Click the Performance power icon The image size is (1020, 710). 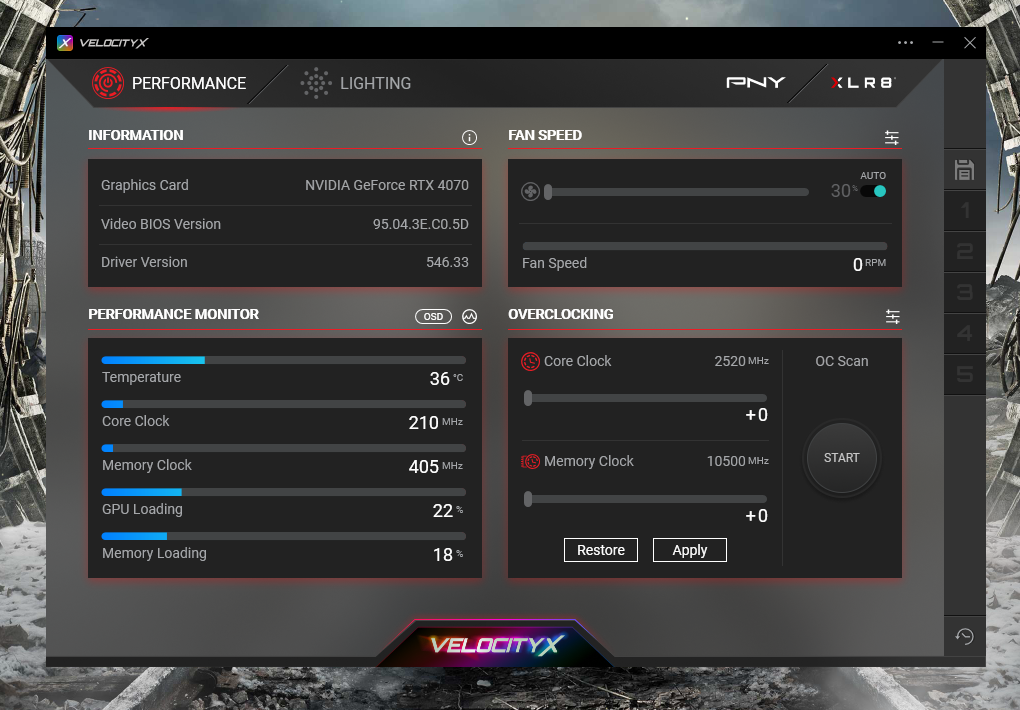pyautogui.click(x=108, y=83)
